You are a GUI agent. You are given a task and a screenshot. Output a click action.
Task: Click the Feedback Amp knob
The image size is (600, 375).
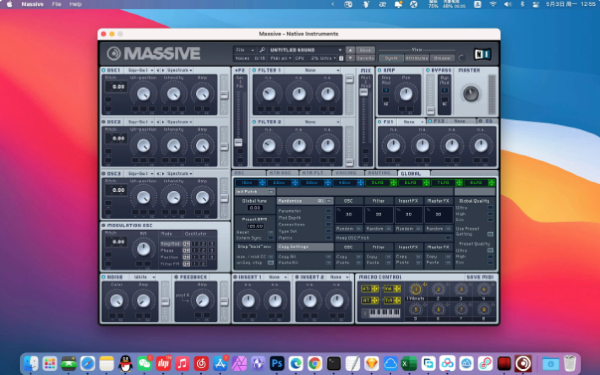coord(202,300)
